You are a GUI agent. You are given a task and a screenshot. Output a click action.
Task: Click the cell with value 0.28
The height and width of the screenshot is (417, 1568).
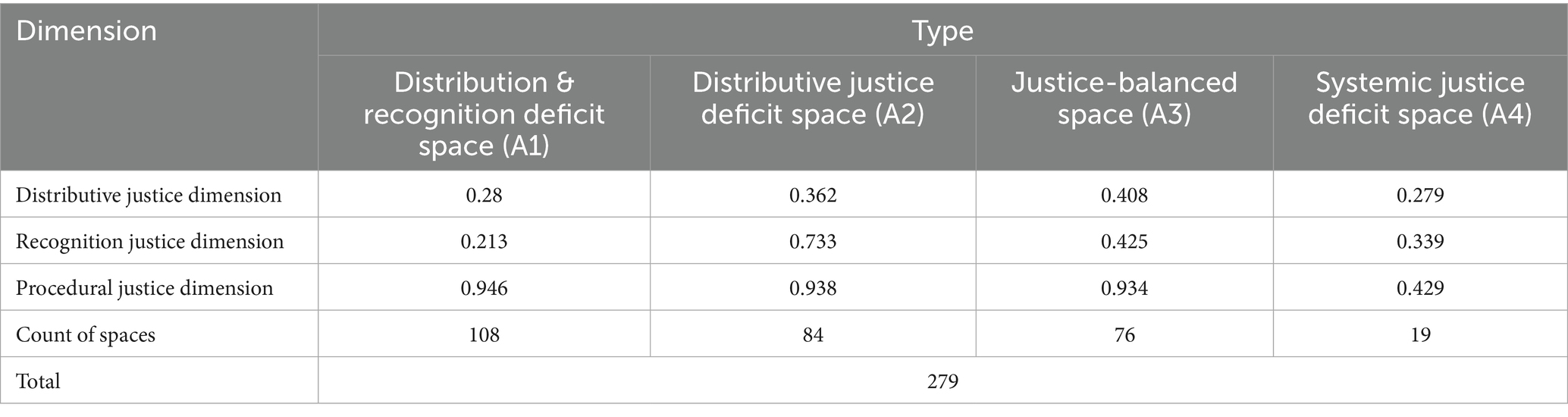(484, 195)
